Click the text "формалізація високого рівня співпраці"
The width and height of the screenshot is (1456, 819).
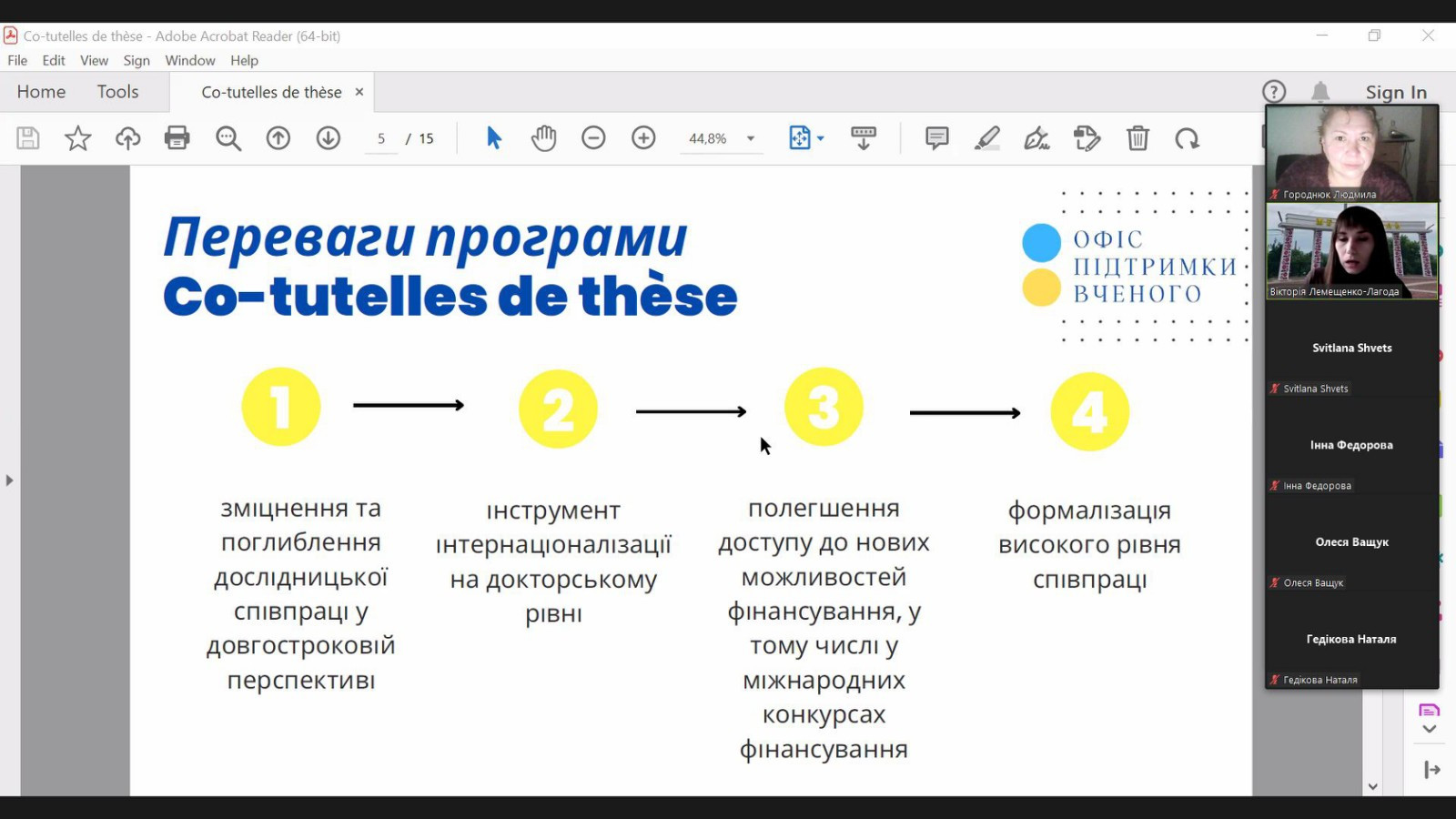pyautogui.click(x=1089, y=545)
